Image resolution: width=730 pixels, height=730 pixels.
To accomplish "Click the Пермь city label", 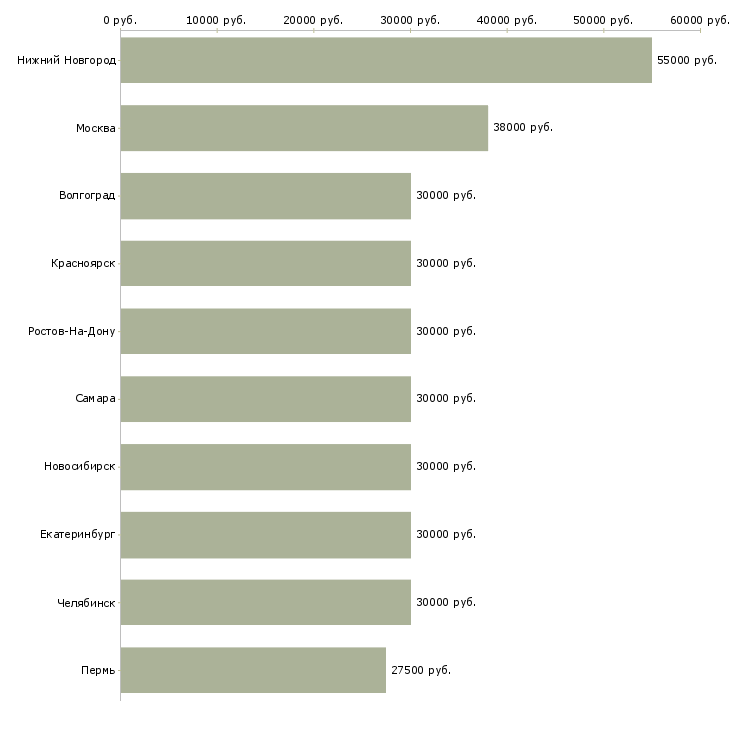I will pos(98,670).
